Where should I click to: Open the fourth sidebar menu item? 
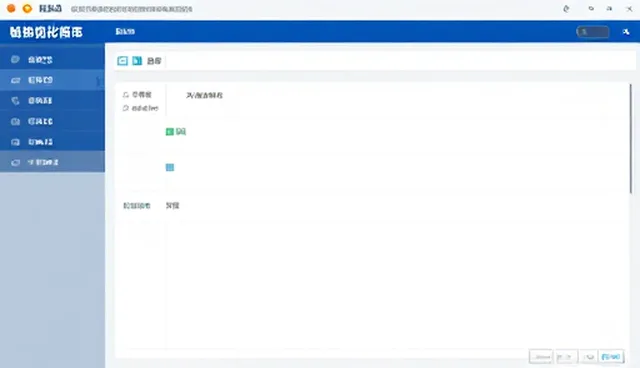tap(52, 121)
